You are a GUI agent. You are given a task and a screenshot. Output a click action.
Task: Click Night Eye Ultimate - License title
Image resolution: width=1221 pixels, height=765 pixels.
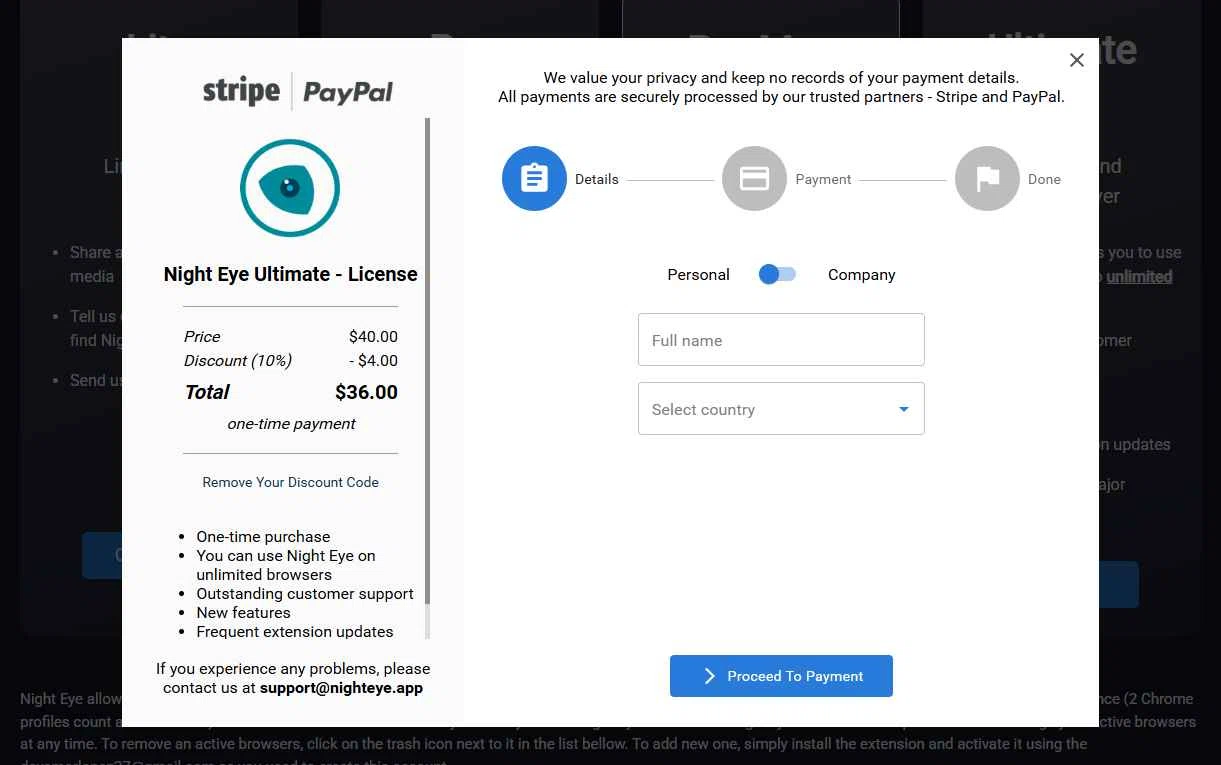pos(290,274)
